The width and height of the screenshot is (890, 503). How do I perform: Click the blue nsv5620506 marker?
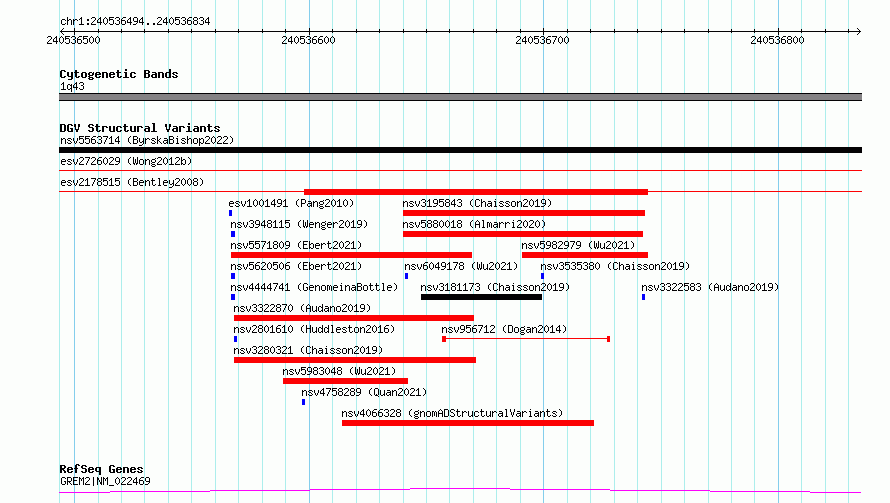click(233, 276)
